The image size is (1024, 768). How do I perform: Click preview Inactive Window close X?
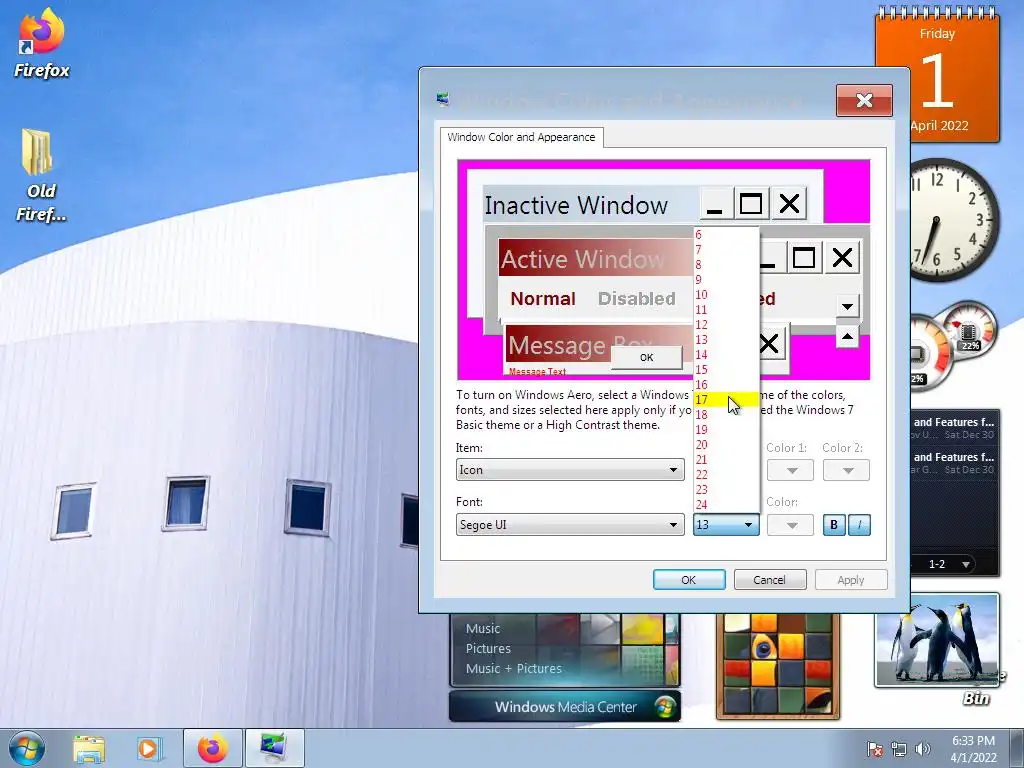(789, 204)
